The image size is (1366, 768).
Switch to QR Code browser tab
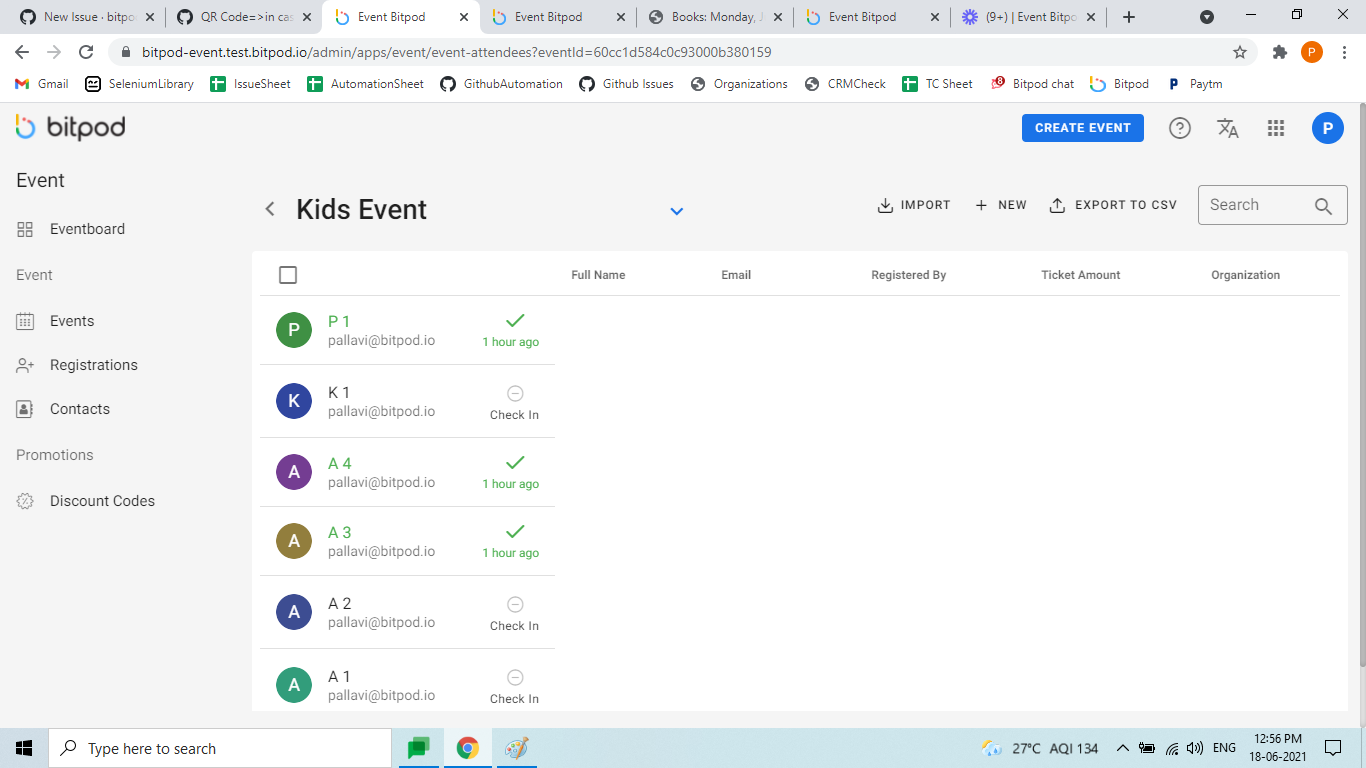click(244, 17)
